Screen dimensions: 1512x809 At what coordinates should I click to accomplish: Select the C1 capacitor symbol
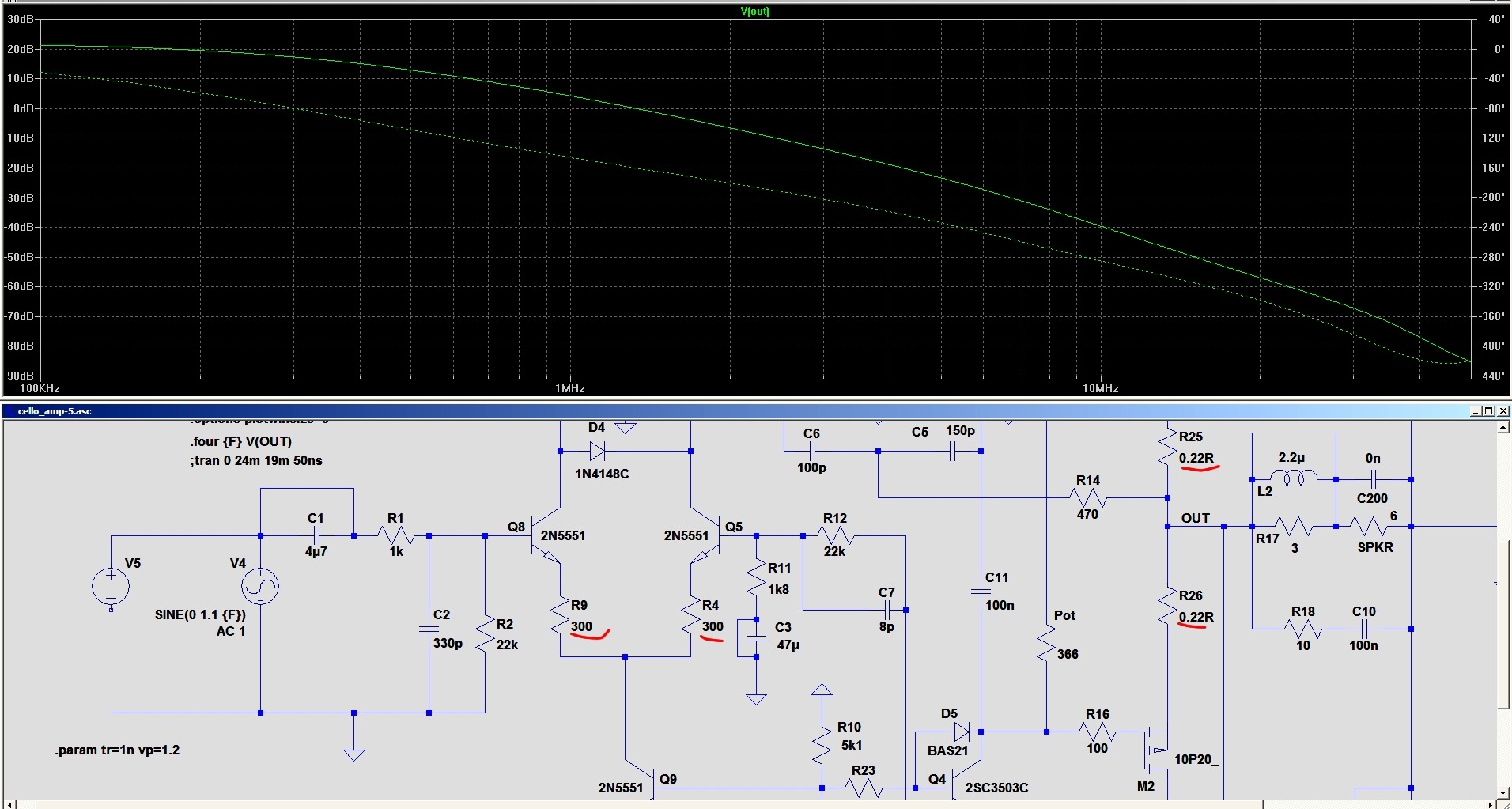pos(316,535)
